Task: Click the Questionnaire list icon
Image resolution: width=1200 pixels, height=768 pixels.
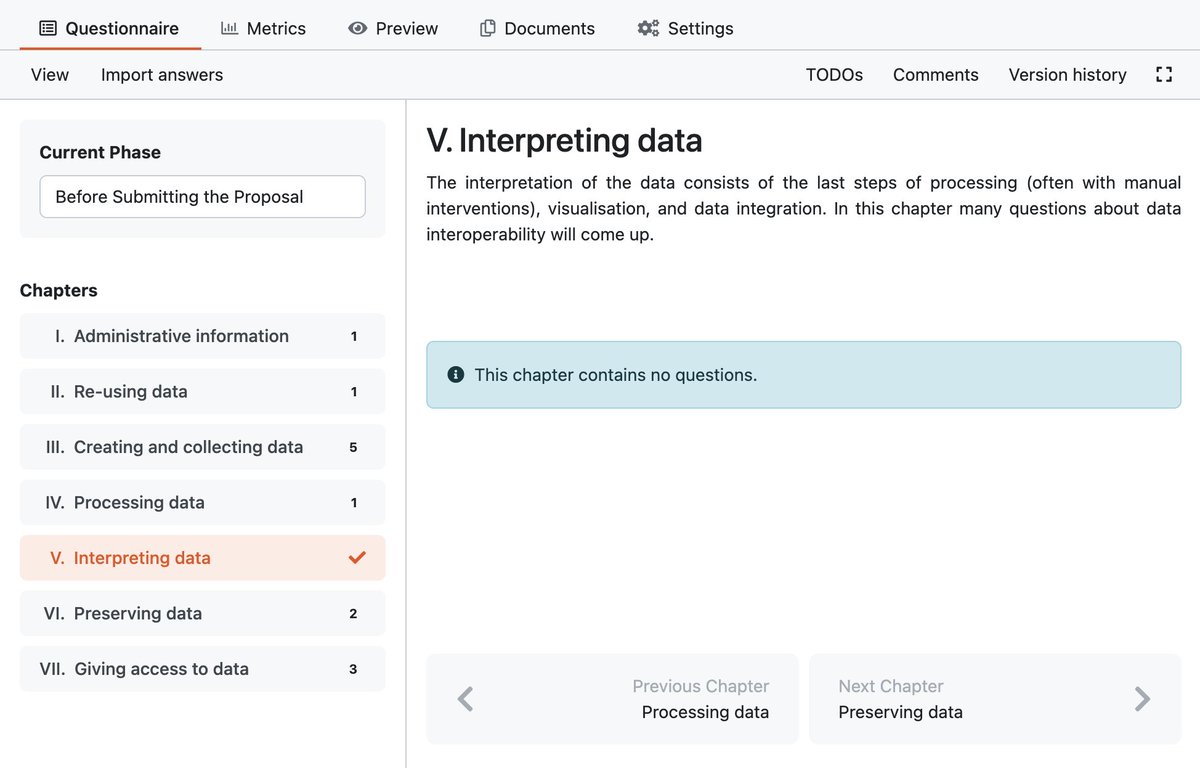Action: [48, 28]
